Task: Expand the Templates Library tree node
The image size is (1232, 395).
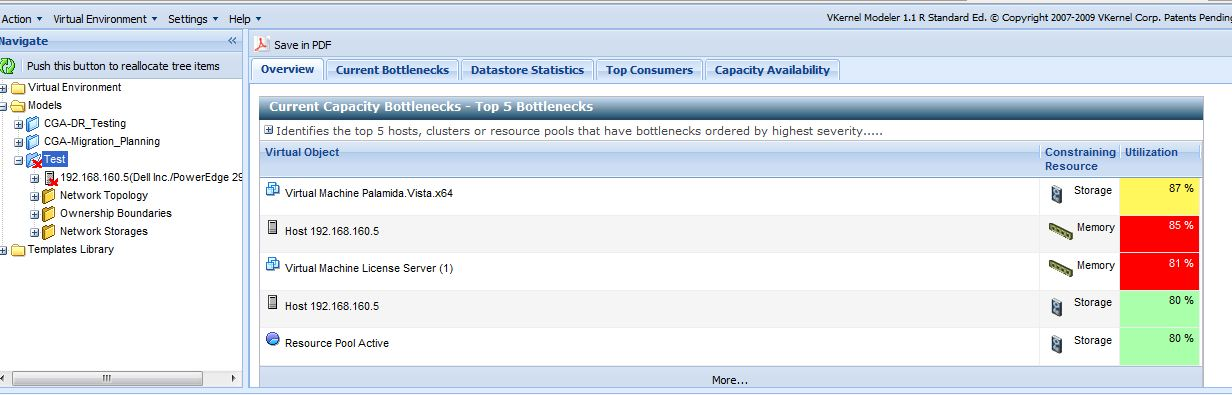Action: [x=4, y=250]
